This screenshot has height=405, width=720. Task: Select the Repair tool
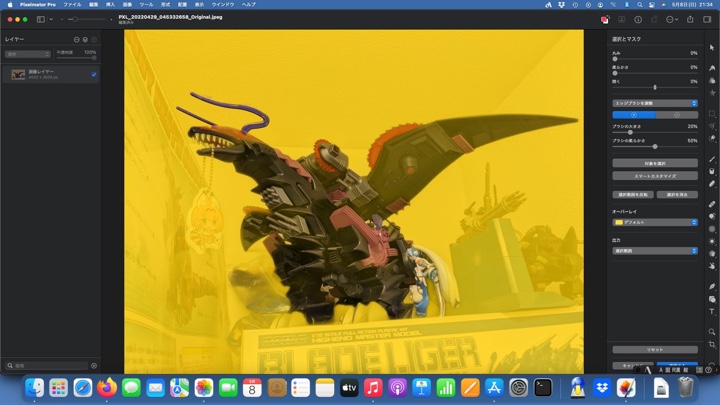tap(712, 204)
